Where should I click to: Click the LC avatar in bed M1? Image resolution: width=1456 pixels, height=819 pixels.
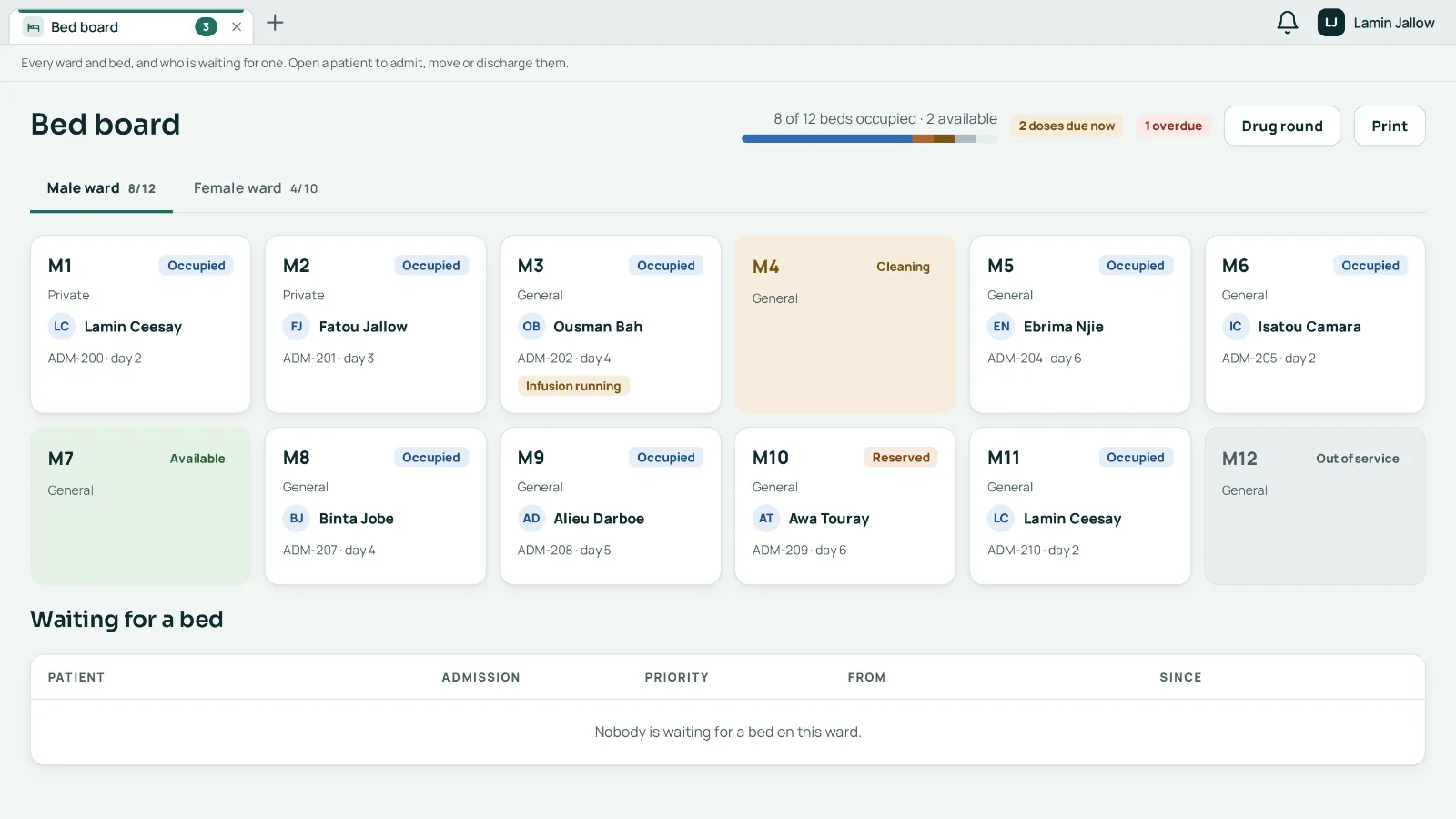pos(62,327)
